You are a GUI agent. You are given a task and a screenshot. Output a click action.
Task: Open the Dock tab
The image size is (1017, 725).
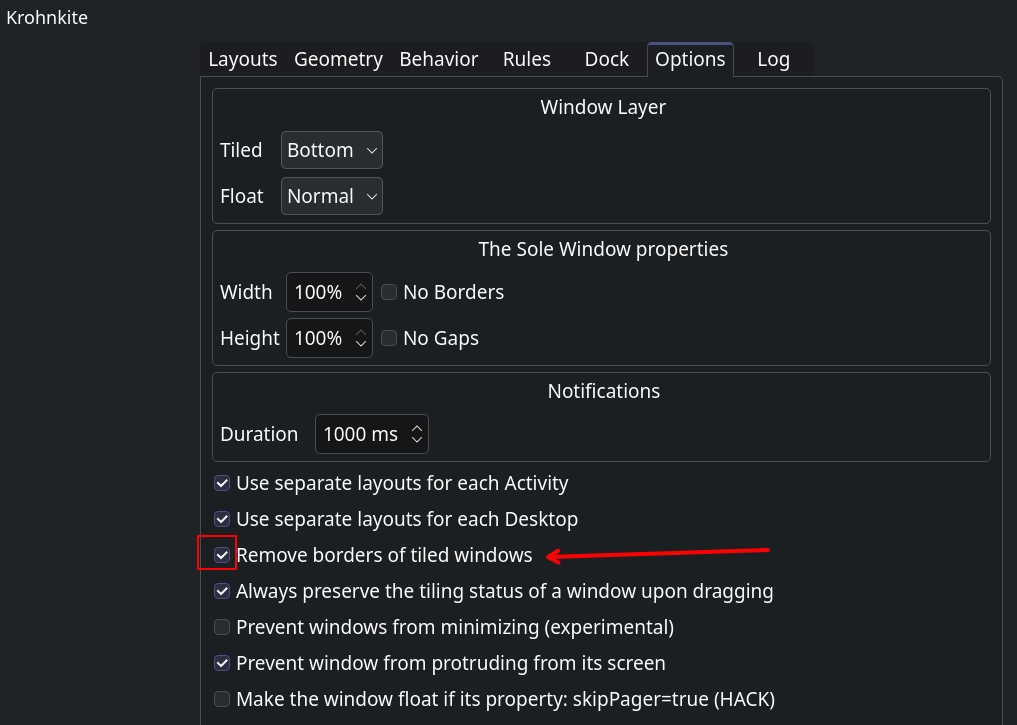click(606, 60)
